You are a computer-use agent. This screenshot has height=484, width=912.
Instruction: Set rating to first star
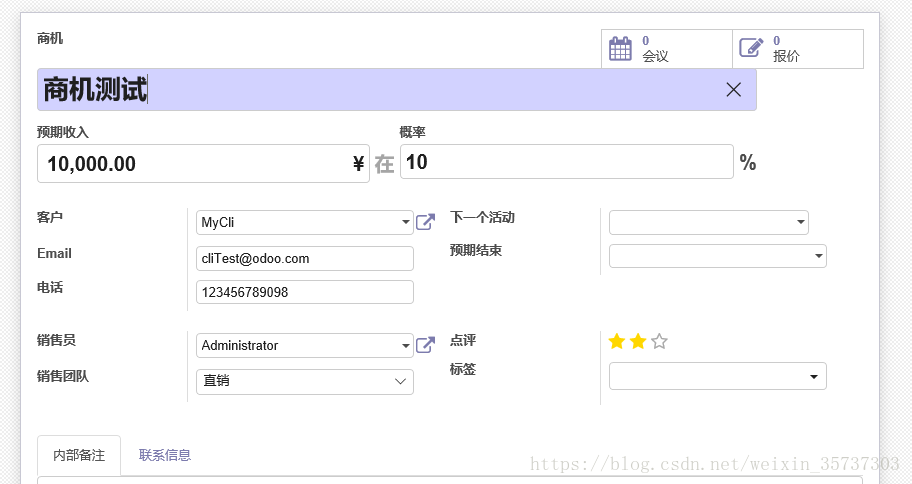tap(617, 341)
